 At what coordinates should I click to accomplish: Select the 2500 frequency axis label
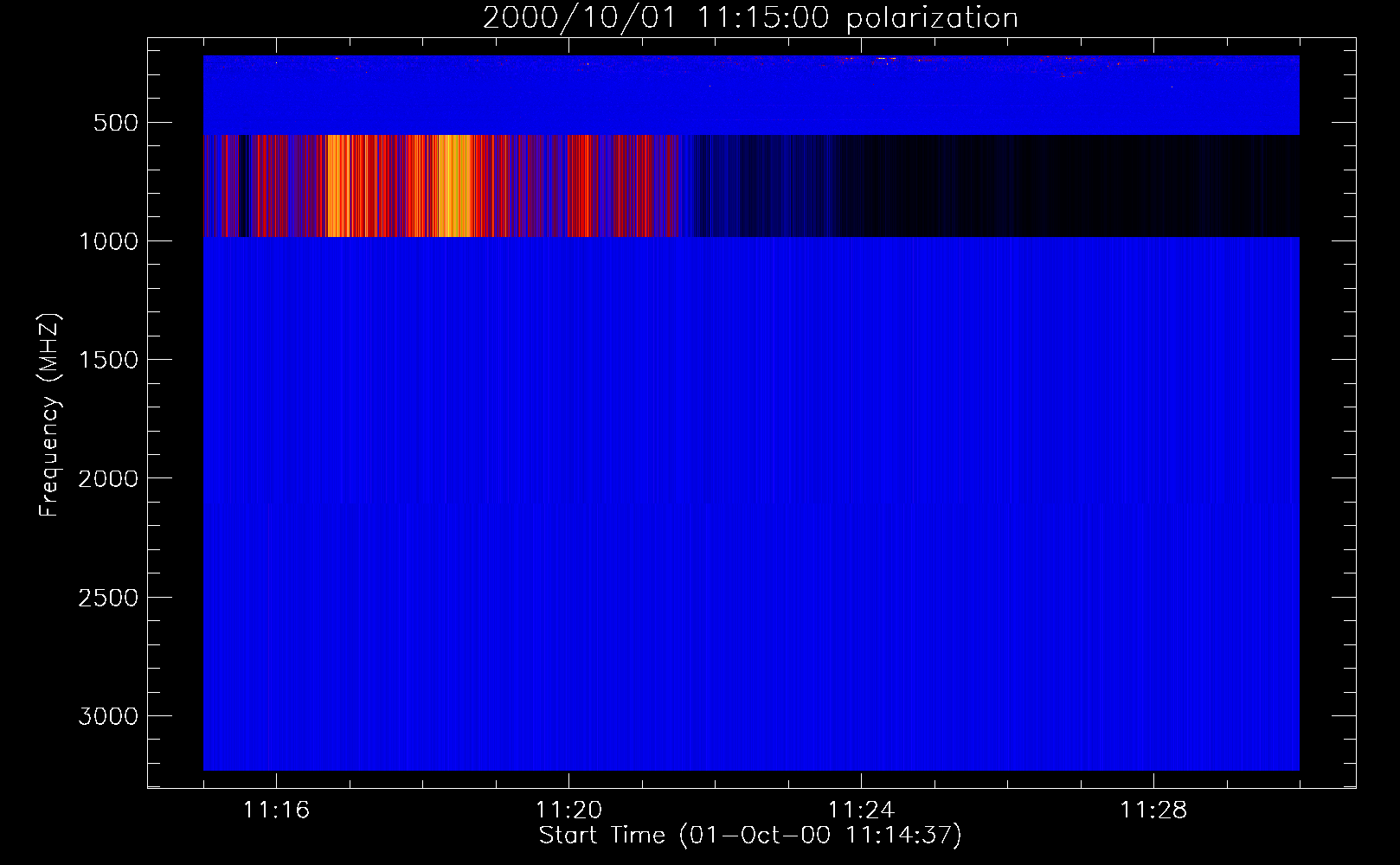(108, 598)
